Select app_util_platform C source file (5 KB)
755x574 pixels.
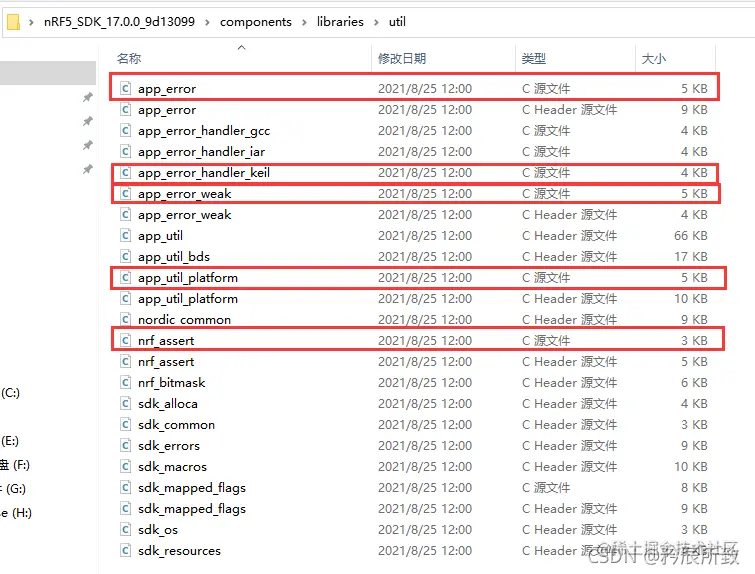[x=414, y=278]
